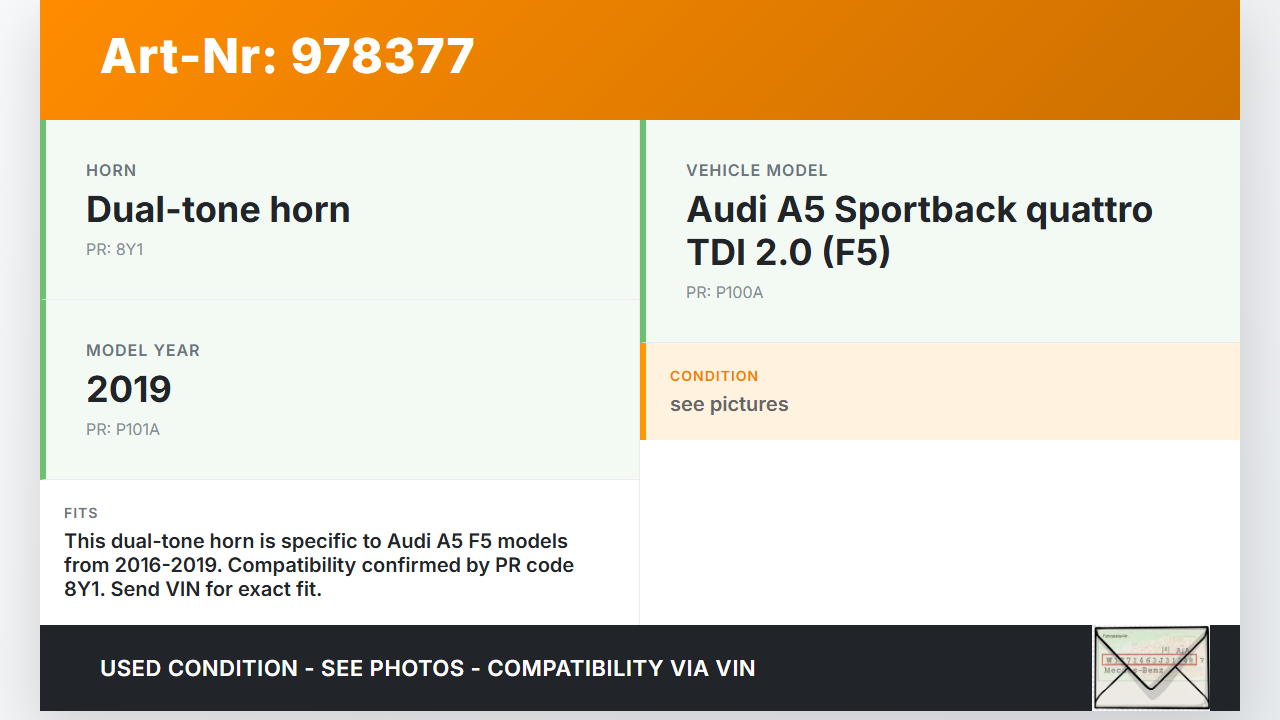
Task: Click the Art-Nr: 978377 heading
Action: [287, 56]
